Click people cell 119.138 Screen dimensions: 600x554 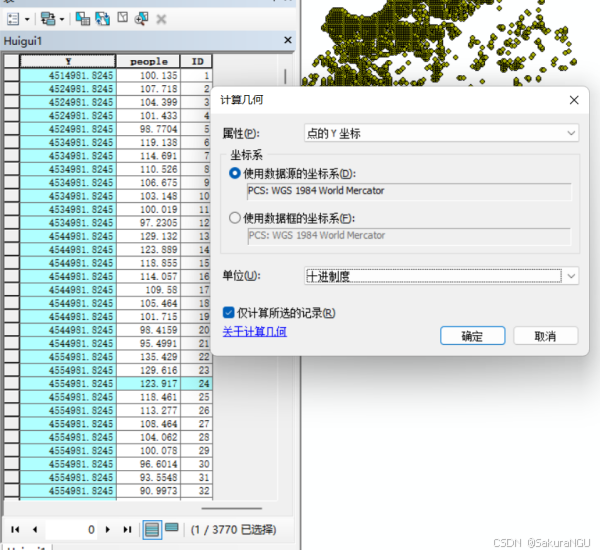pyautogui.click(x=148, y=142)
